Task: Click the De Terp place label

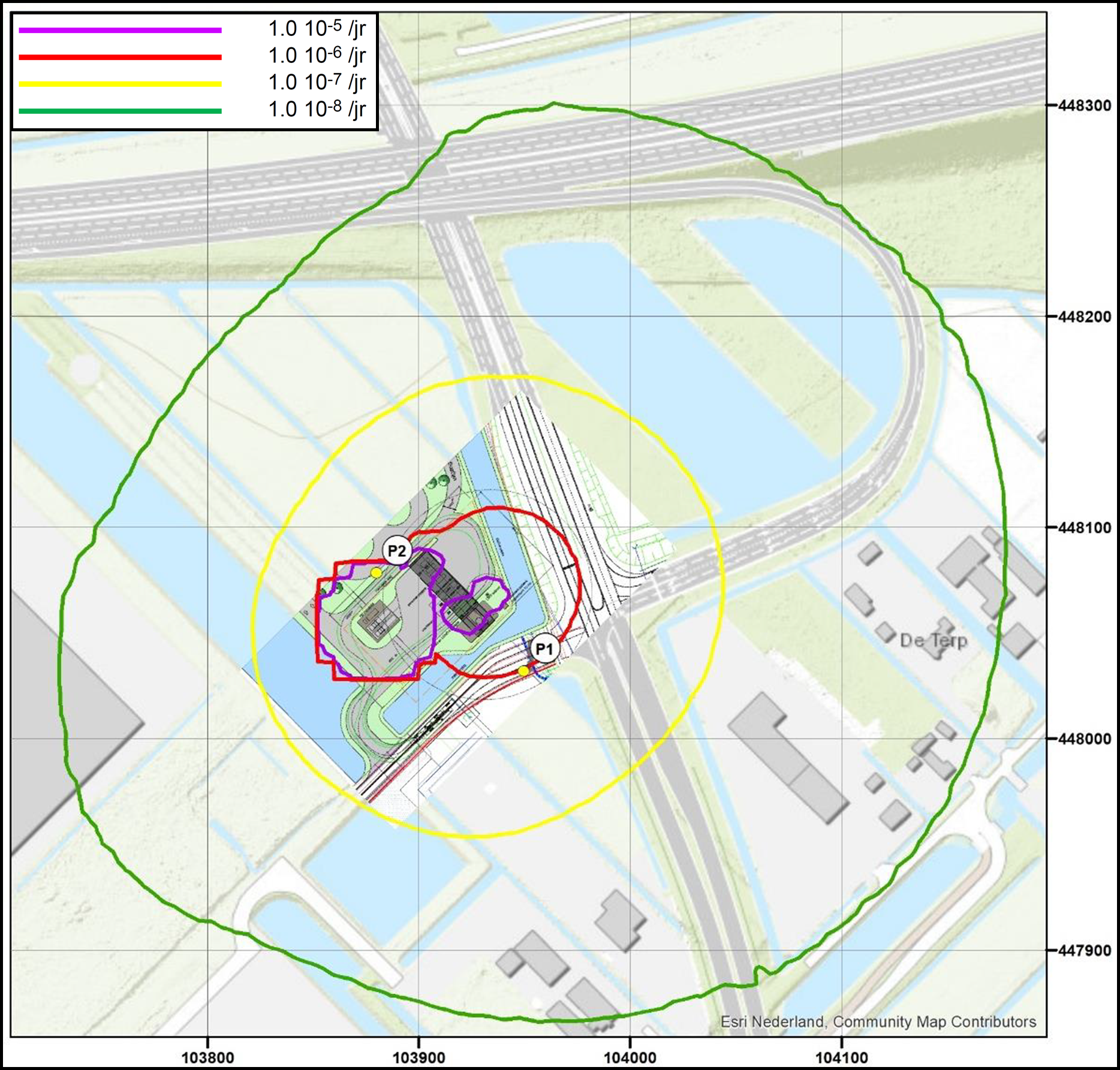Action: point(933,640)
